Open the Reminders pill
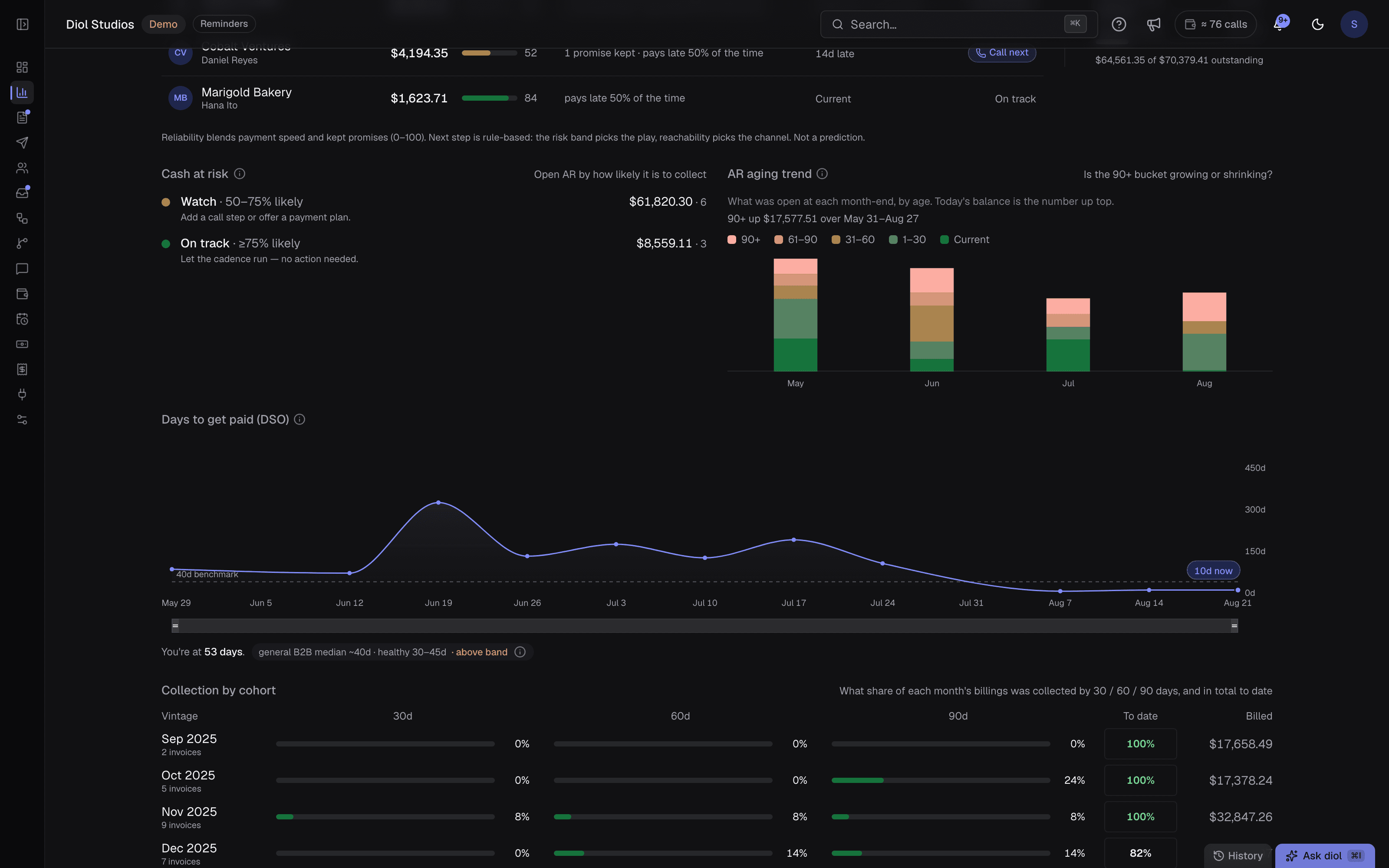 [x=224, y=23]
